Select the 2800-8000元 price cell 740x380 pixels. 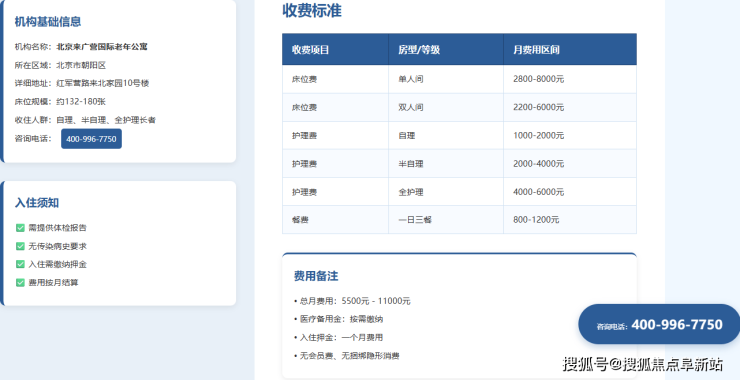tap(570, 79)
